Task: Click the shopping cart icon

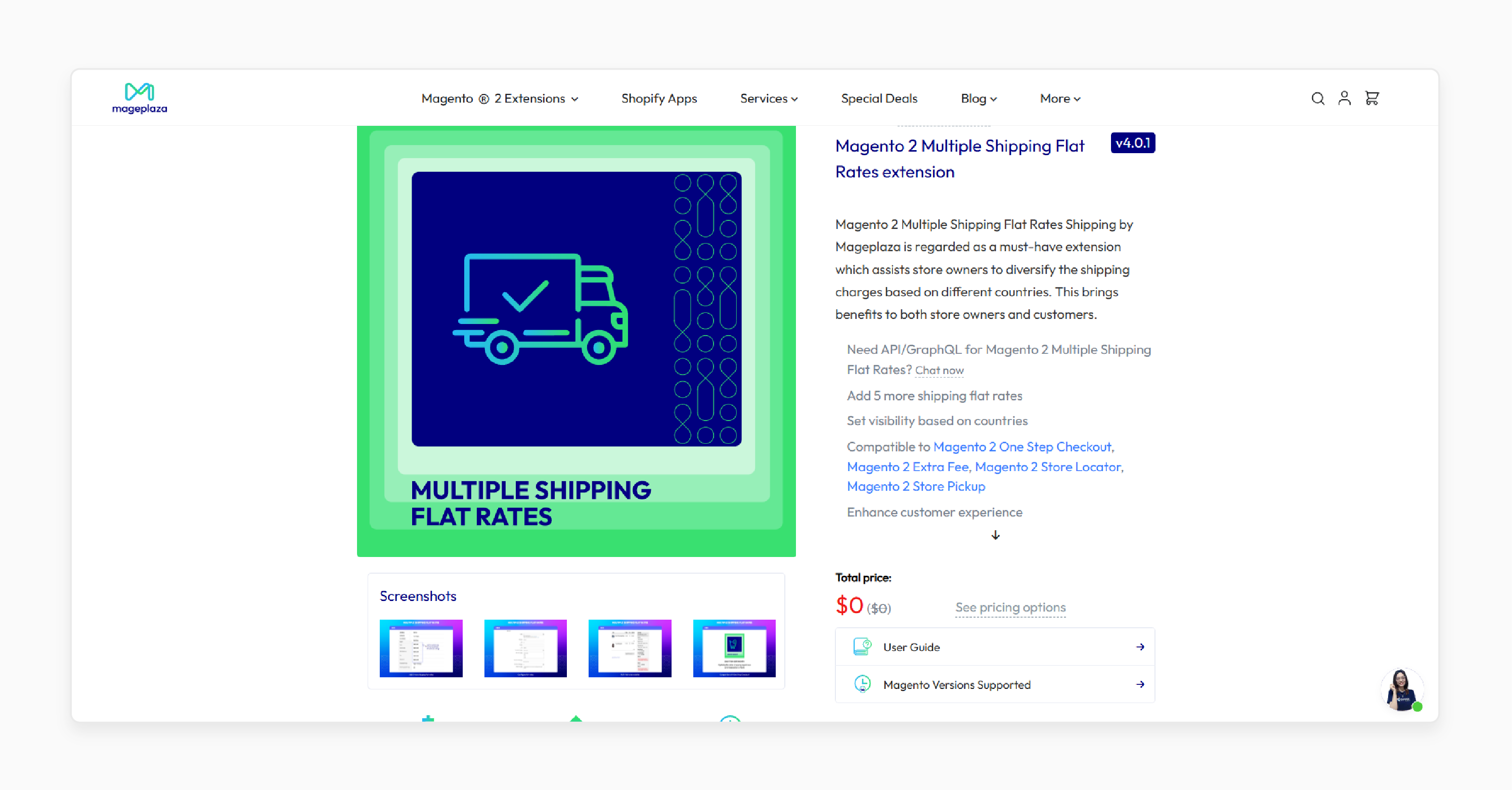Action: (1374, 97)
